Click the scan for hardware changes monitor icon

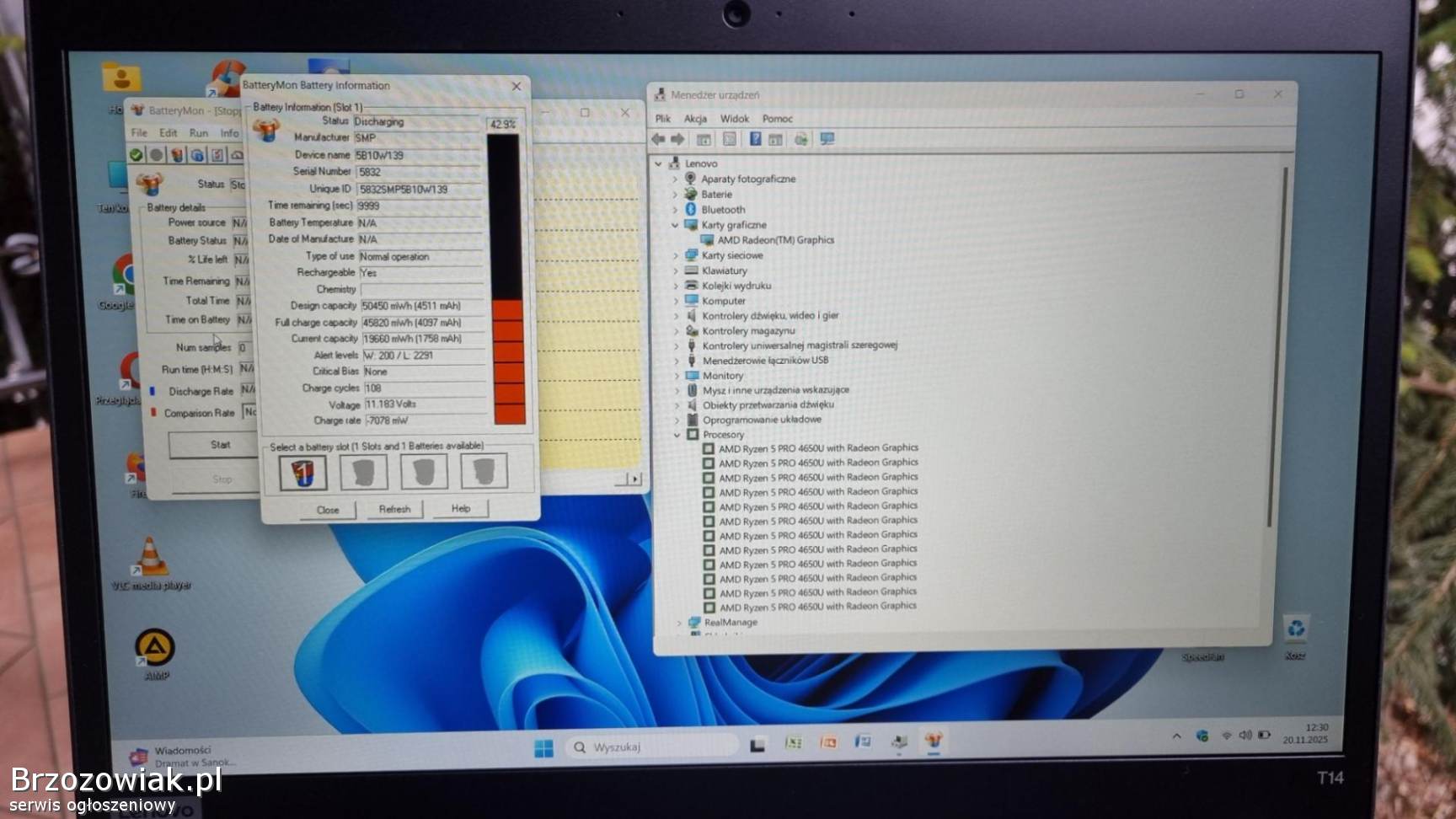click(x=827, y=139)
